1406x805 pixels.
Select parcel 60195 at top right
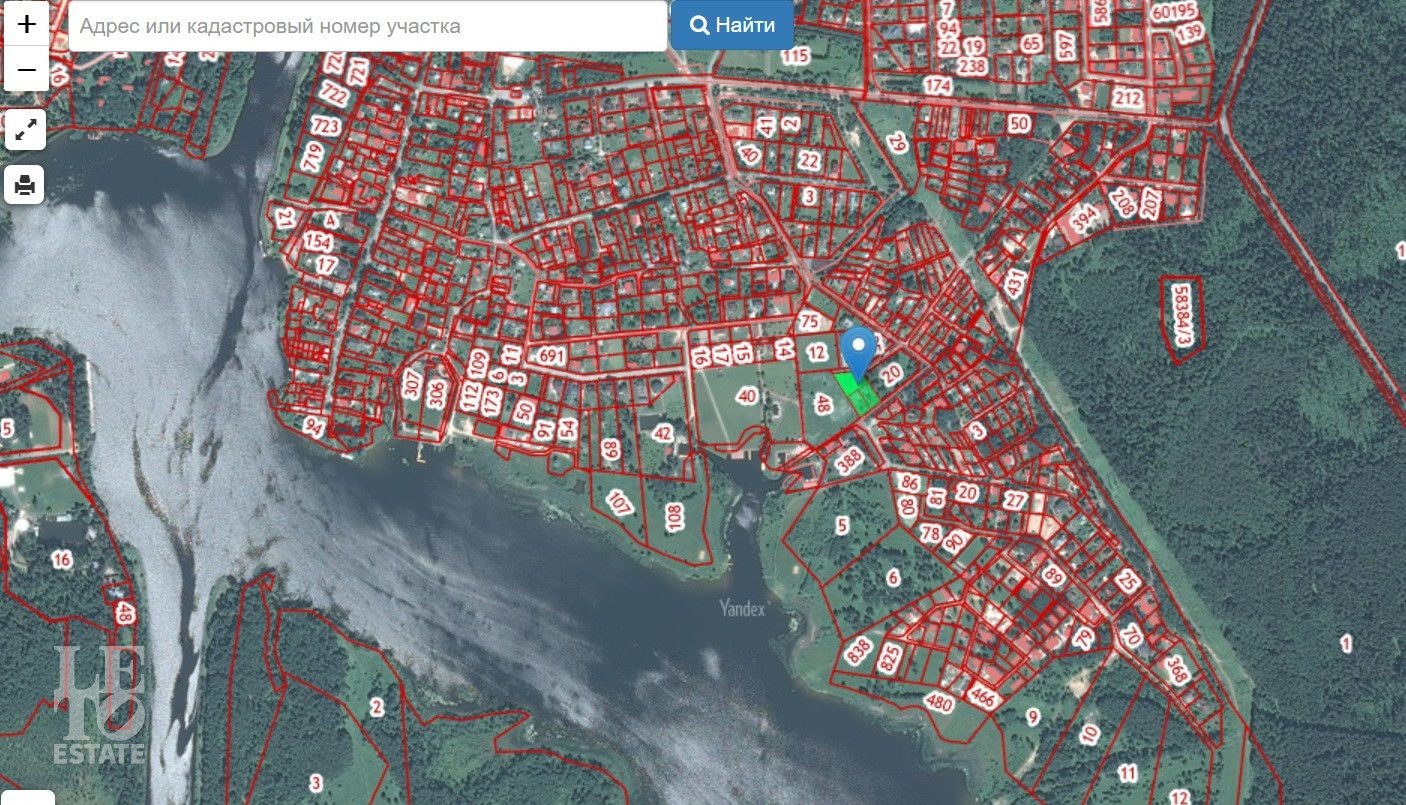[x=1173, y=12]
